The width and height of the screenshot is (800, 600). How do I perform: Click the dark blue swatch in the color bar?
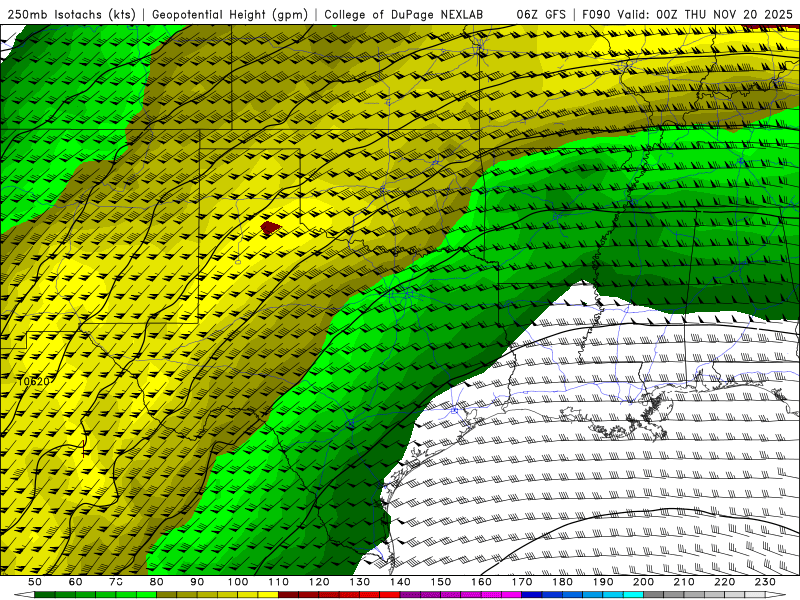[532, 595]
